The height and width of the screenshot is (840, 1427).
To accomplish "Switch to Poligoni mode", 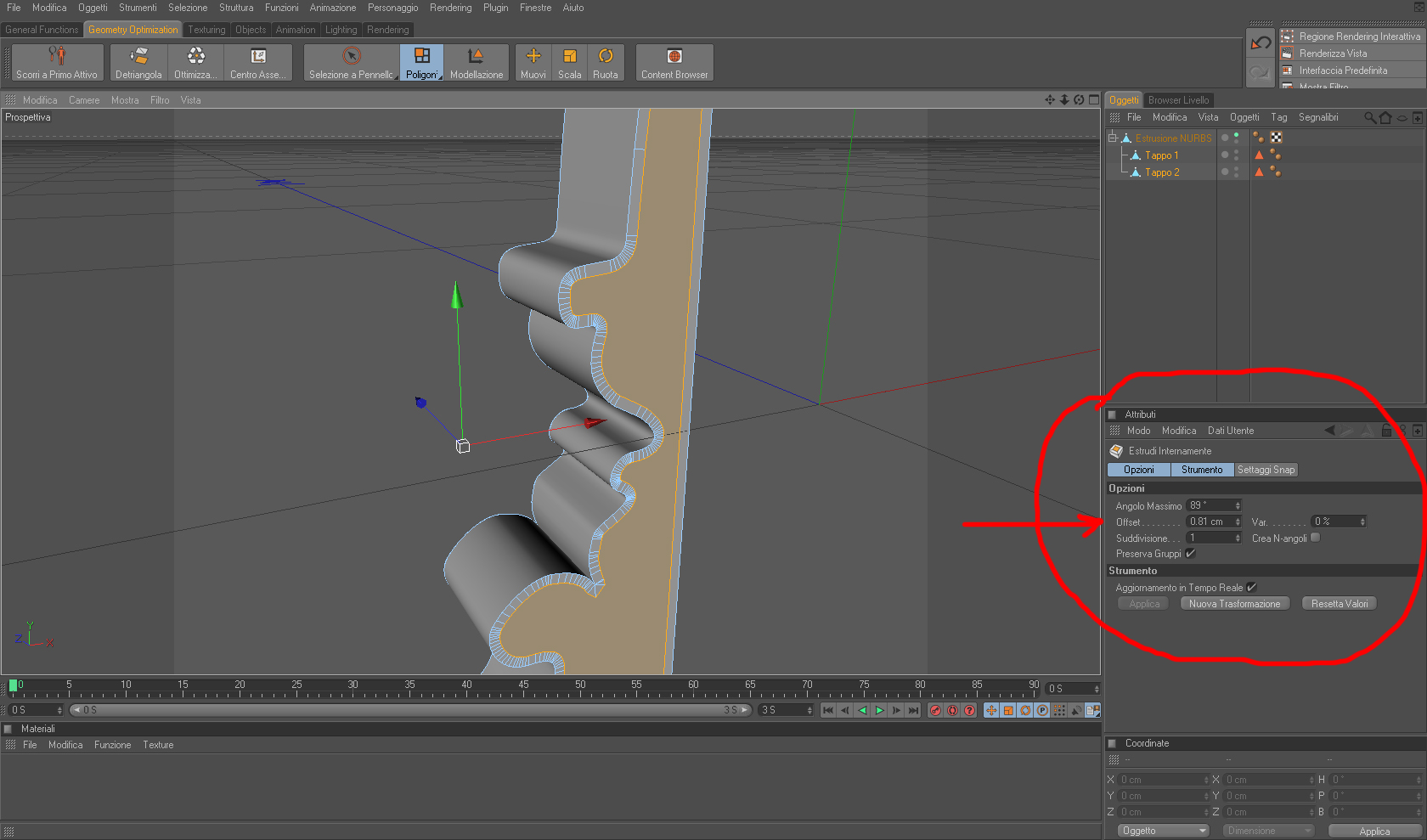I will tap(421, 63).
